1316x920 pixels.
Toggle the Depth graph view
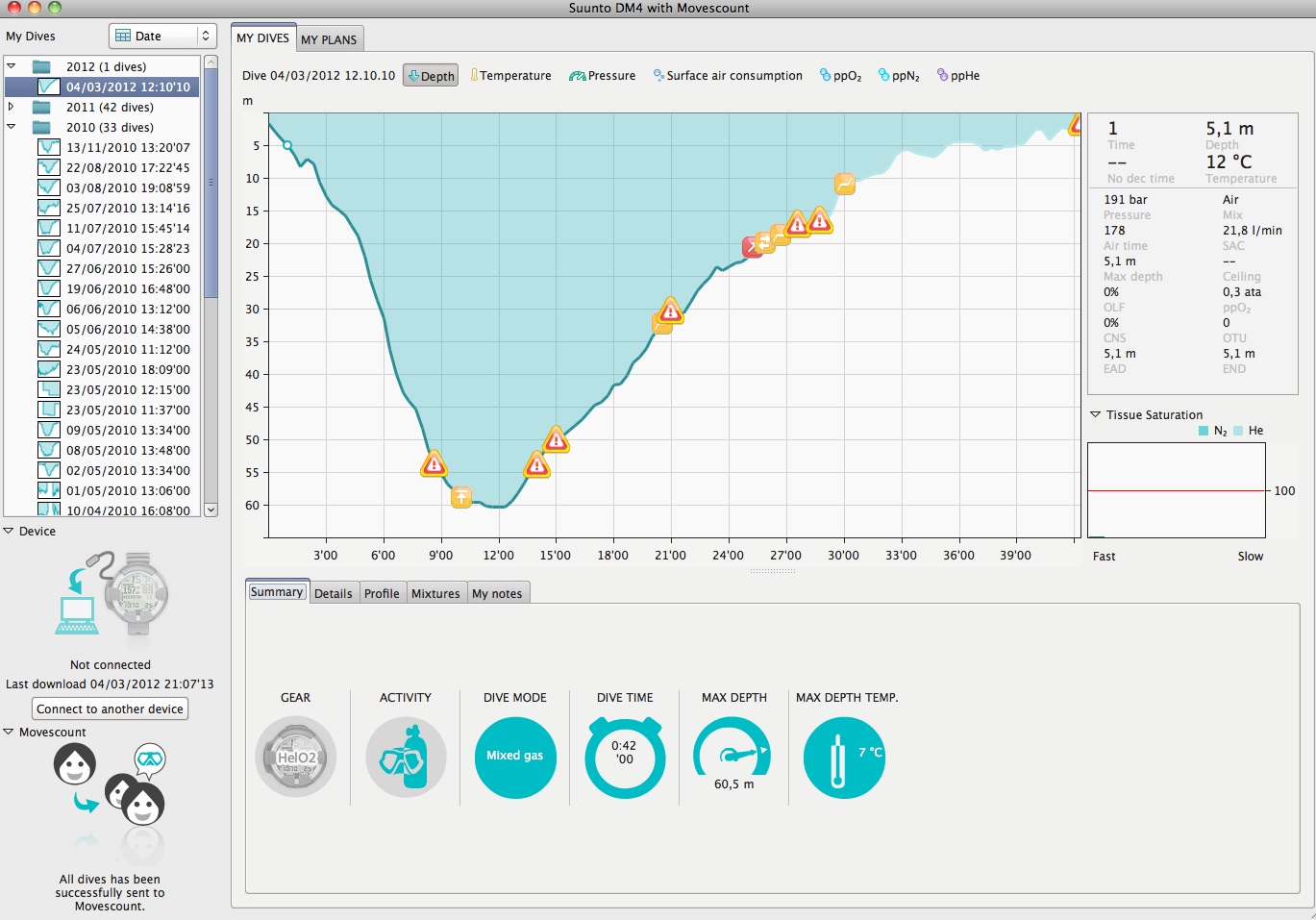pyautogui.click(x=431, y=76)
